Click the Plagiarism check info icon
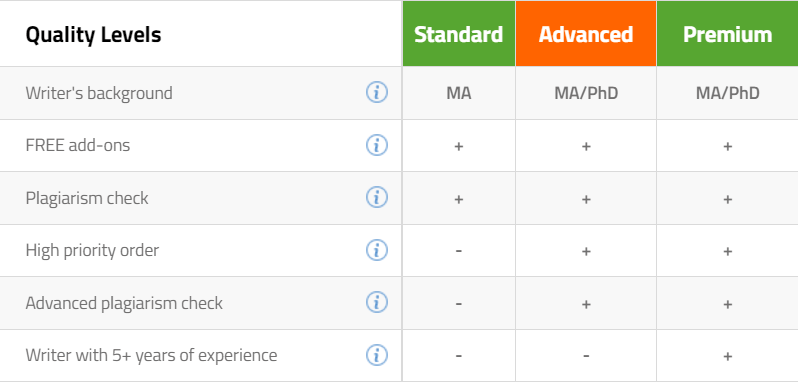 pyautogui.click(x=377, y=197)
